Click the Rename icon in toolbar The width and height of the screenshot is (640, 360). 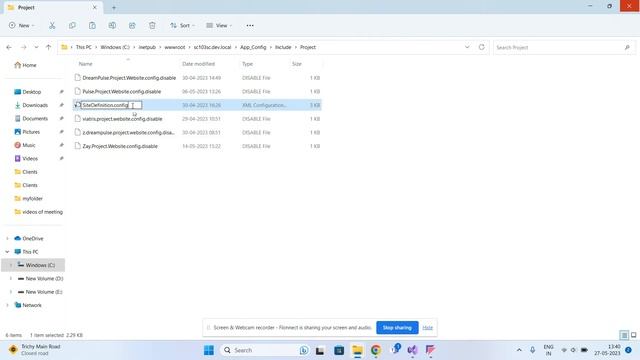click(x=112, y=25)
